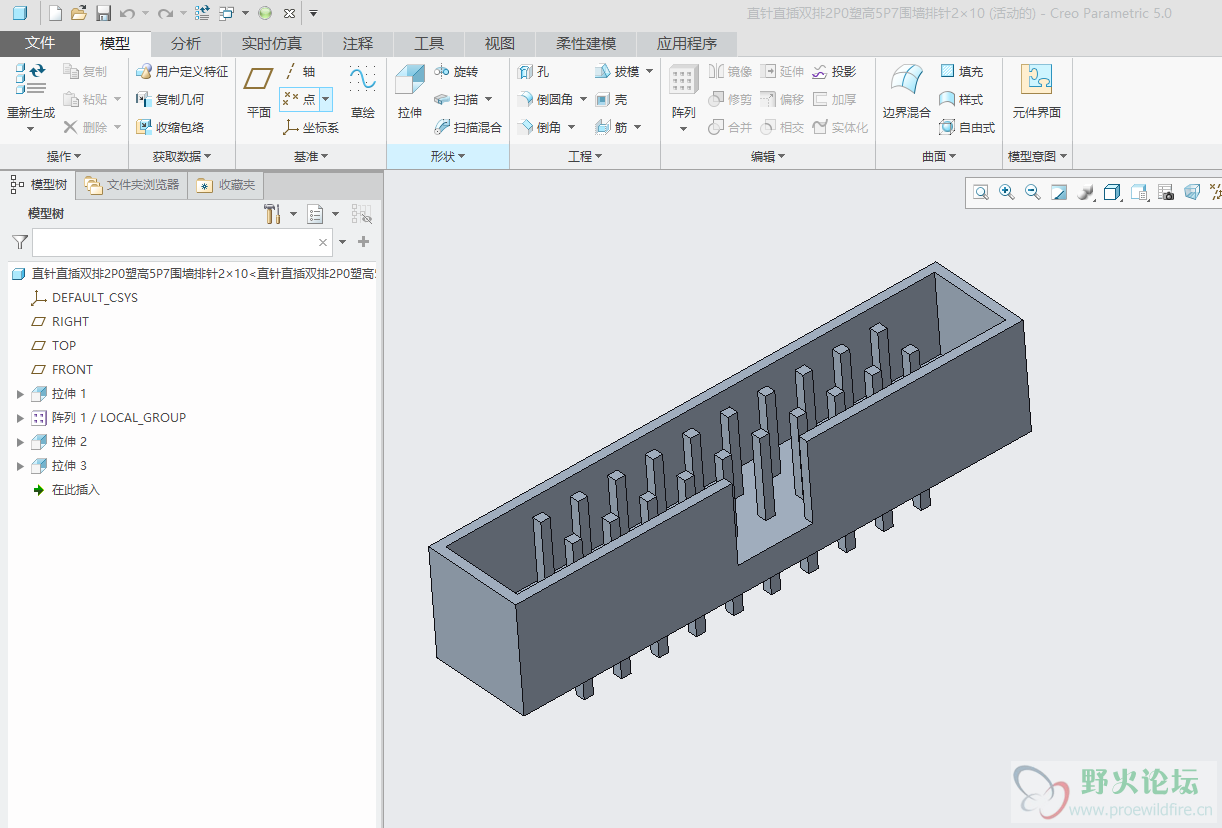This screenshot has height=828, width=1222.
Task: Click the Component Interface (元件界面) icon
Action: [1036, 92]
